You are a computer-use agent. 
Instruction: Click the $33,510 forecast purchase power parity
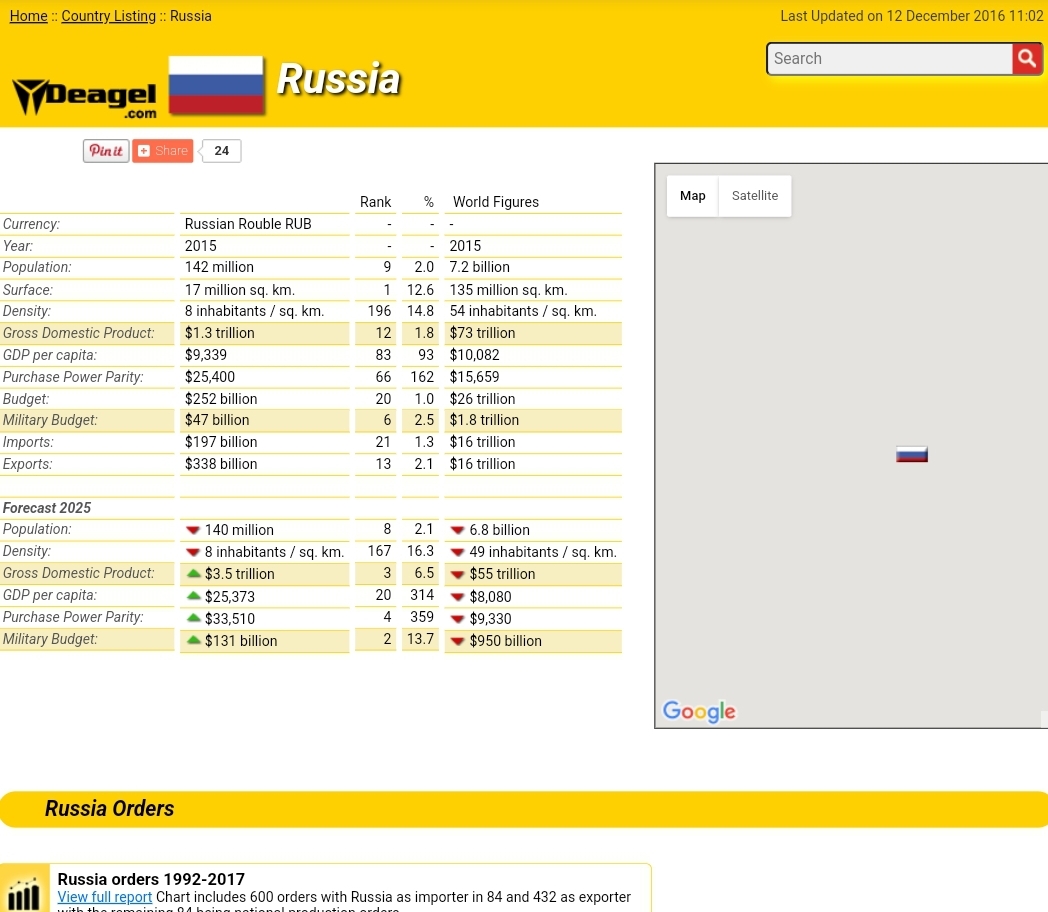point(230,619)
